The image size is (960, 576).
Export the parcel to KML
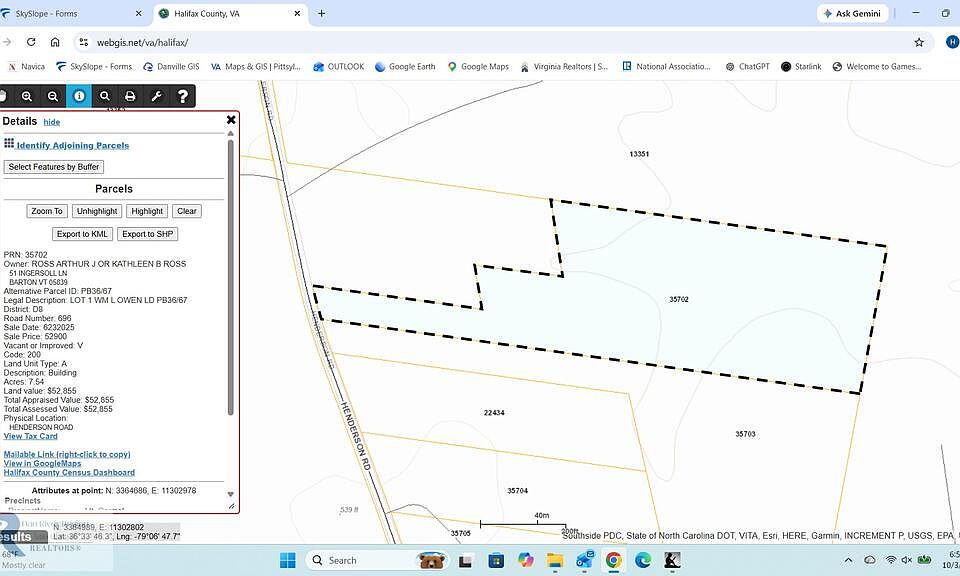point(82,234)
